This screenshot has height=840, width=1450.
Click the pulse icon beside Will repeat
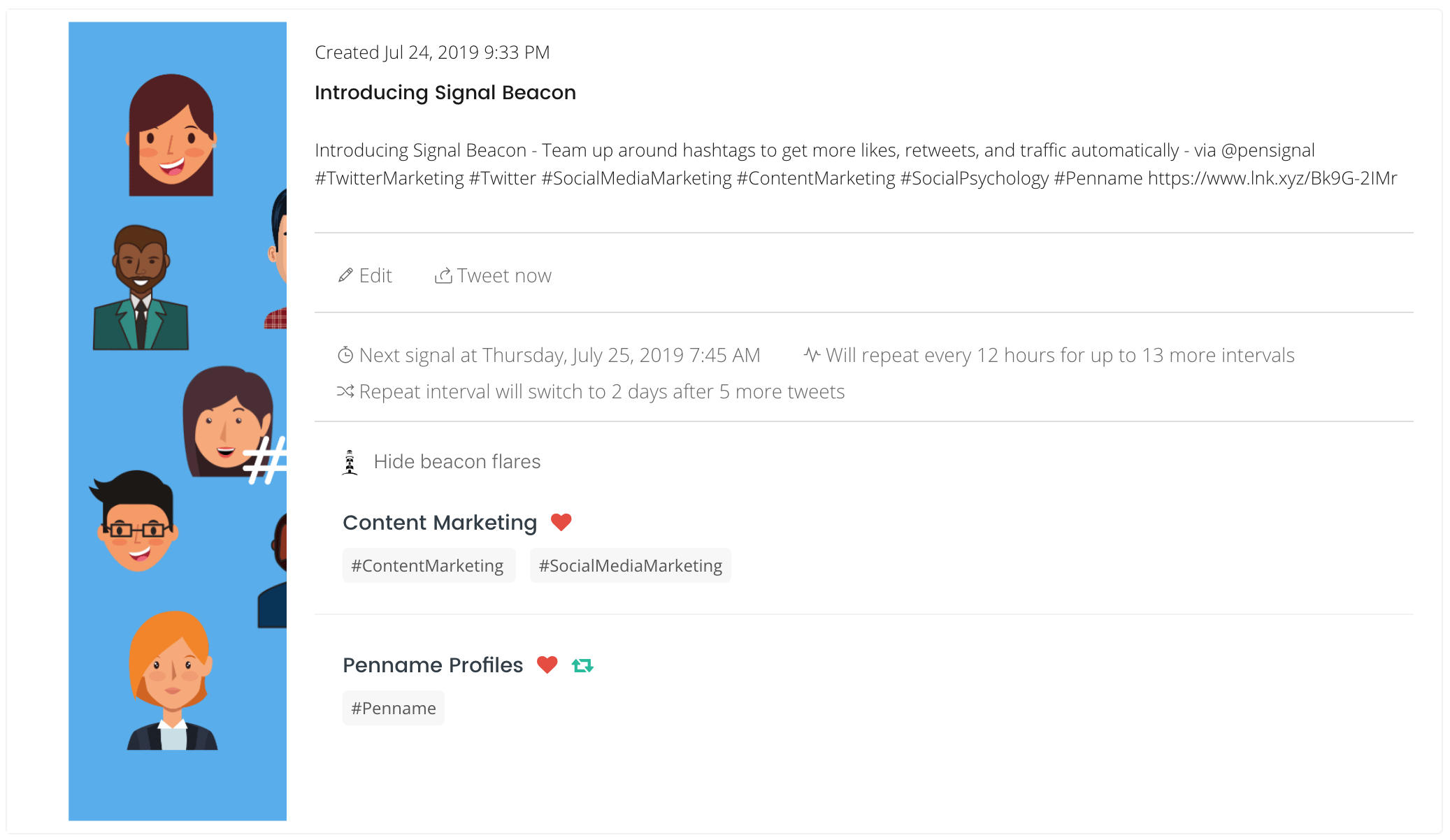(x=812, y=355)
